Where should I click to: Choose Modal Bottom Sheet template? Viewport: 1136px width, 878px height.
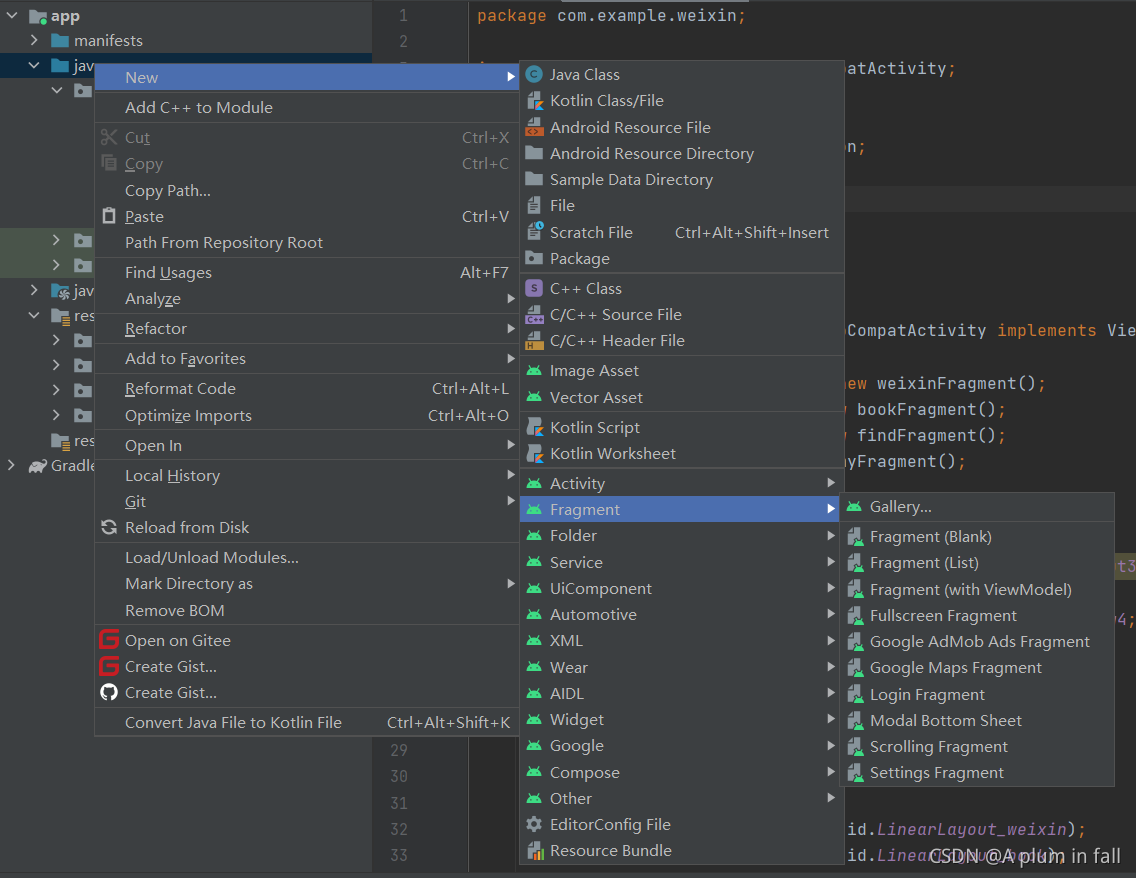click(x=977, y=721)
